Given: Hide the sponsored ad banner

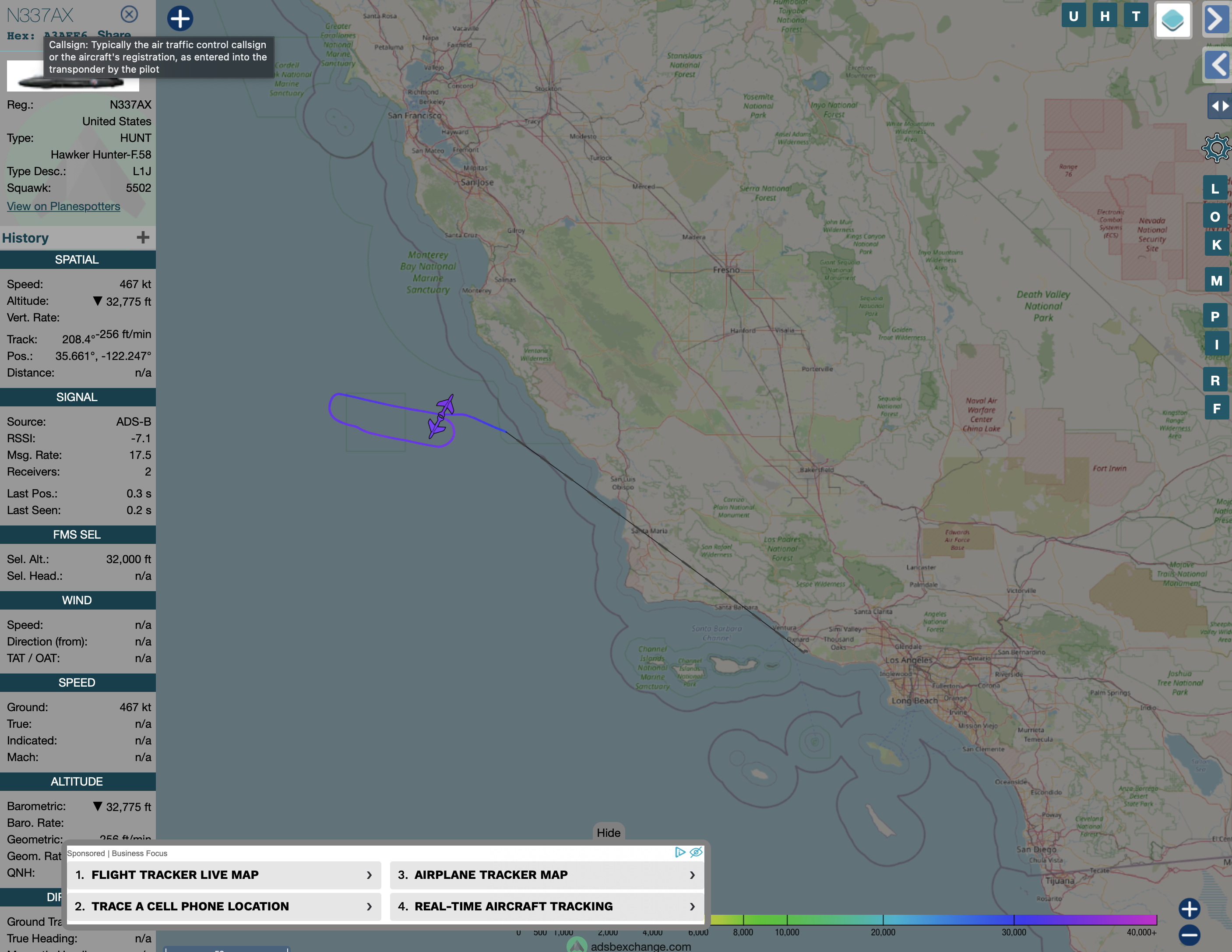Looking at the screenshot, I should coord(608,833).
